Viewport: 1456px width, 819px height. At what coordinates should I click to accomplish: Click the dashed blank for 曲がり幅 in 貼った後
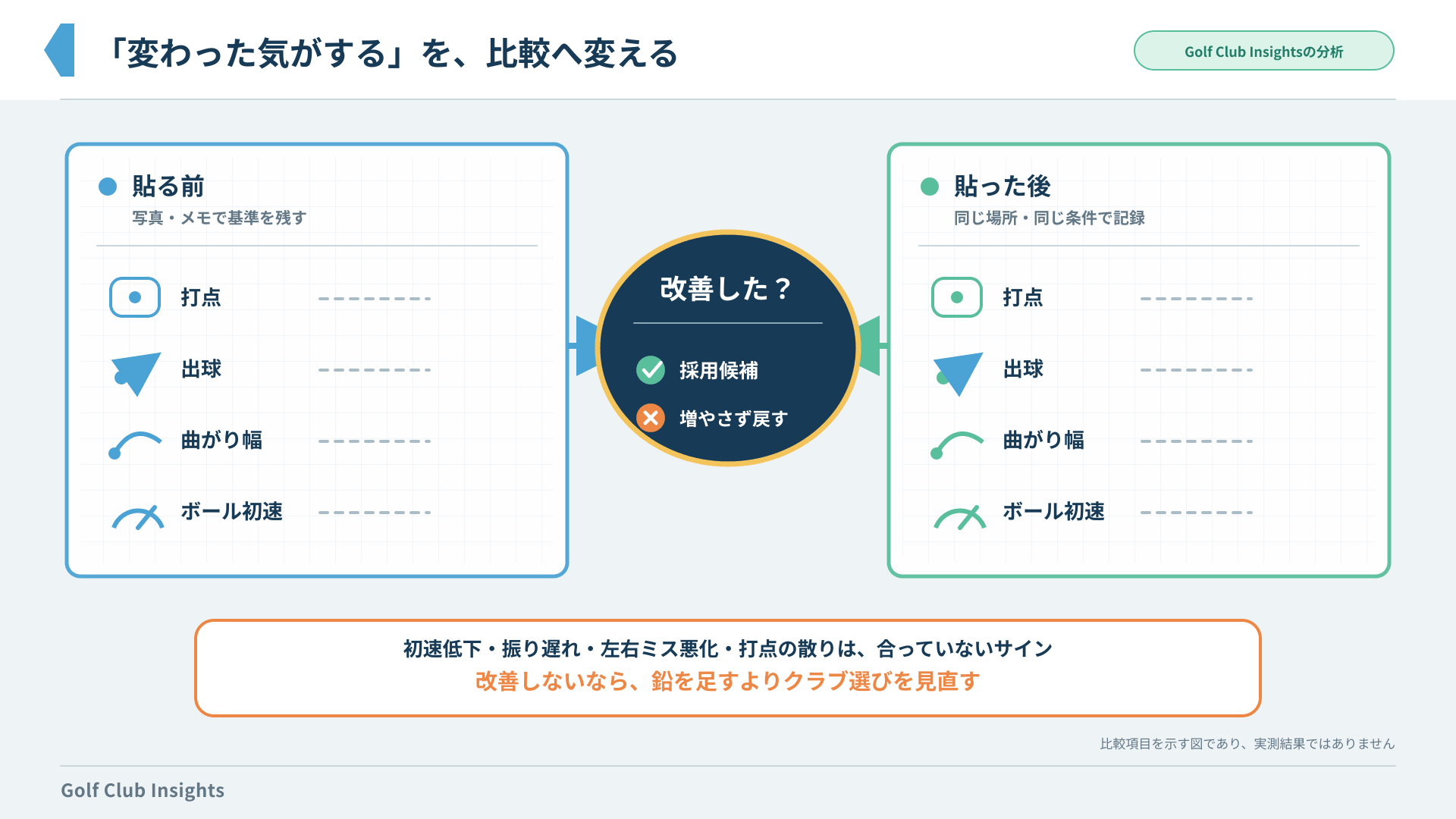coord(1197,441)
